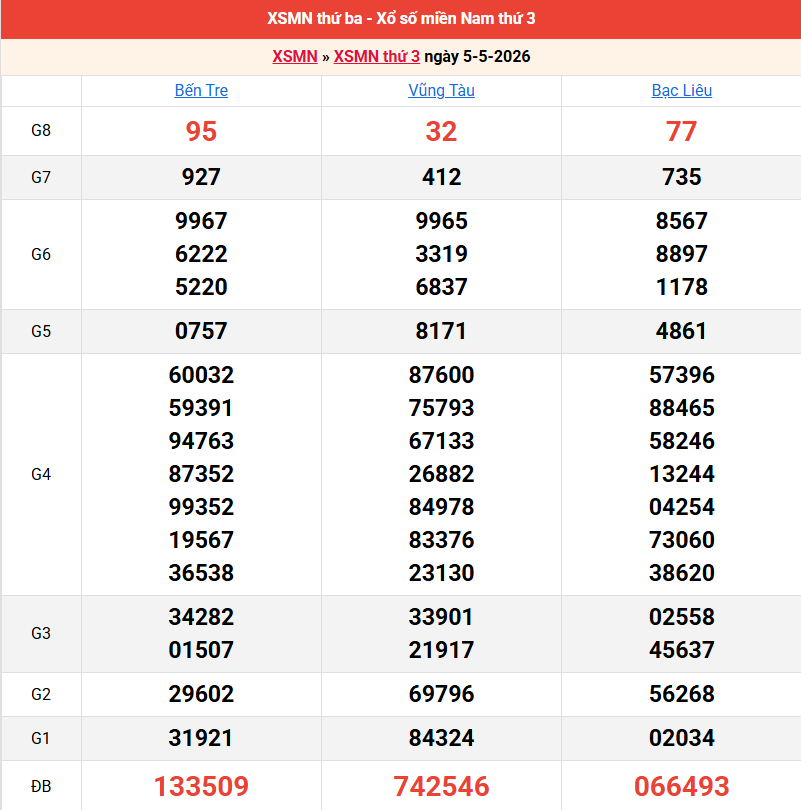
Task: Click Vũng Tàu special prize 742546
Action: click(441, 786)
